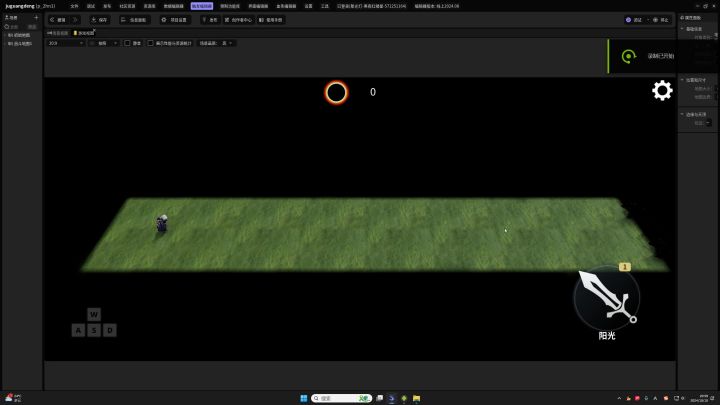The height and width of the screenshot is (405, 720).
Task: Click the project settings button with gear icon
Action: [174, 20]
